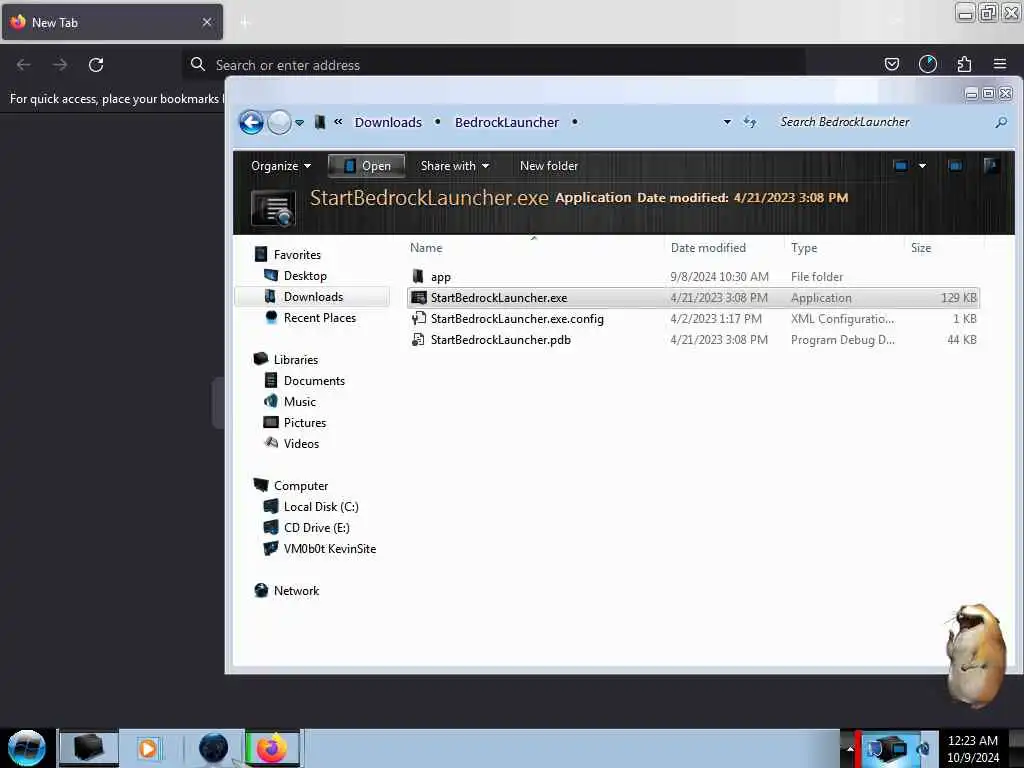Click the Explorer back arrow button
The image size is (1024, 768).
251,122
